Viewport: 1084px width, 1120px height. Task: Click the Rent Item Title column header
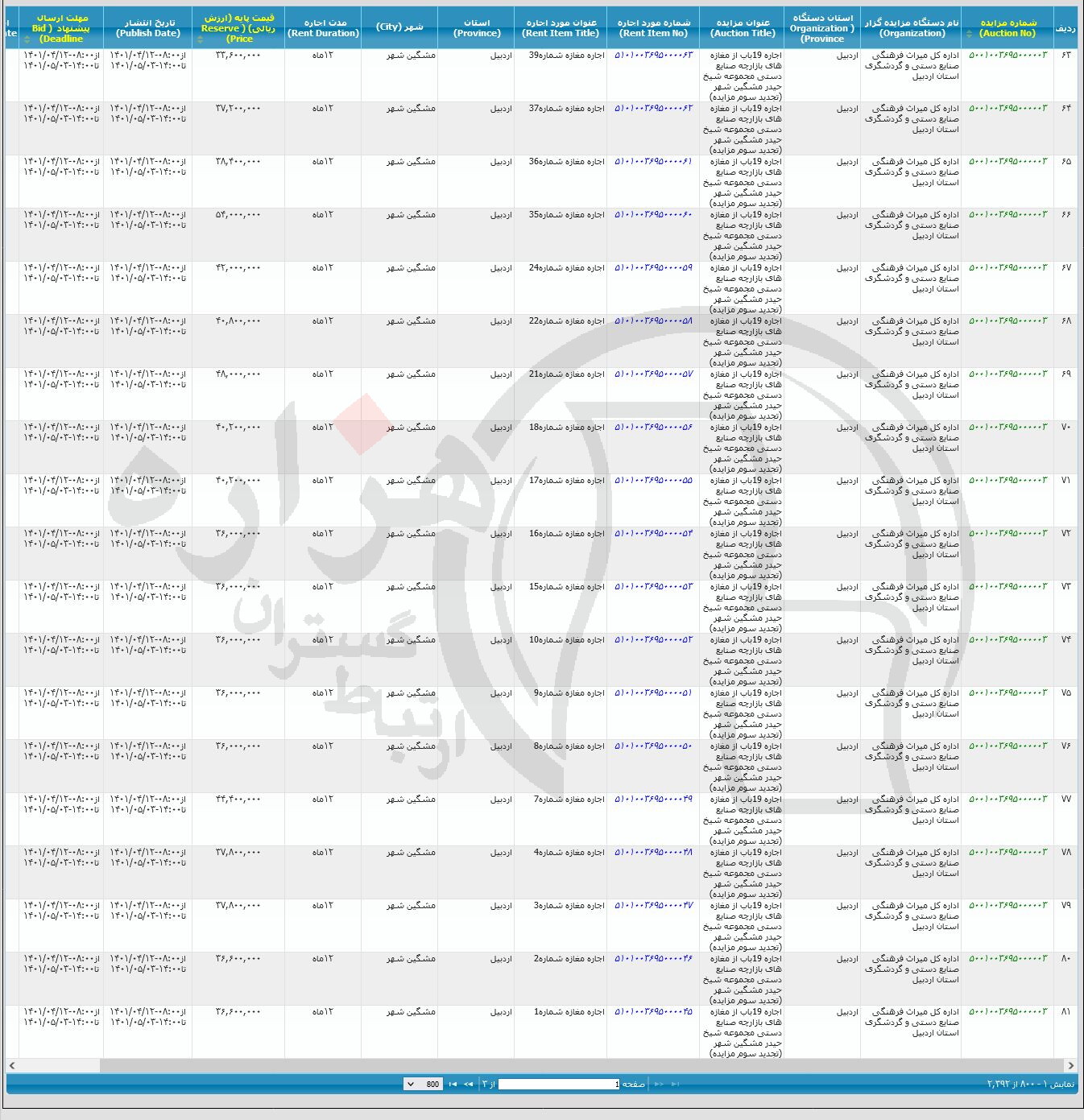click(561, 28)
